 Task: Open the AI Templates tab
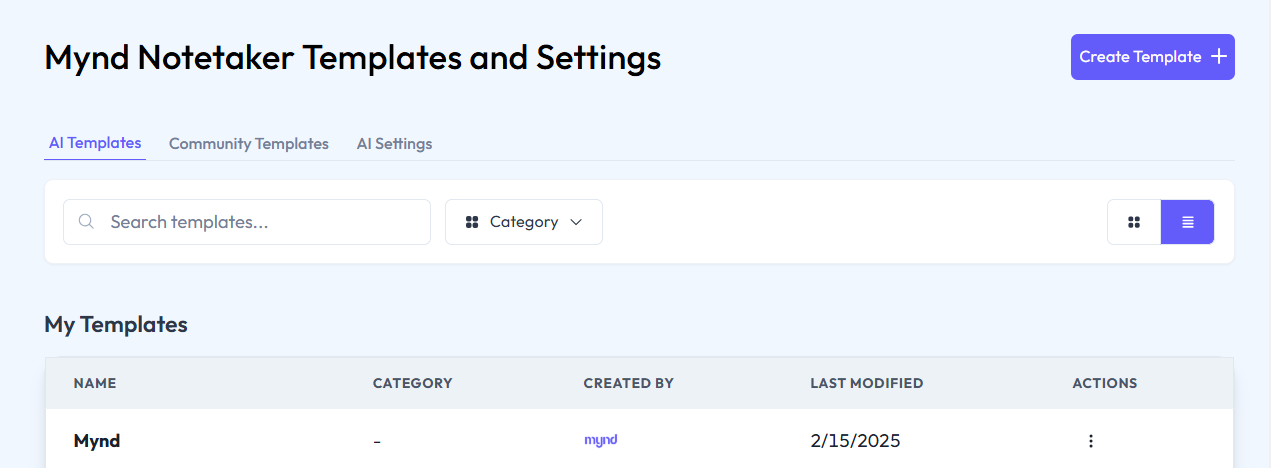[x=95, y=143]
